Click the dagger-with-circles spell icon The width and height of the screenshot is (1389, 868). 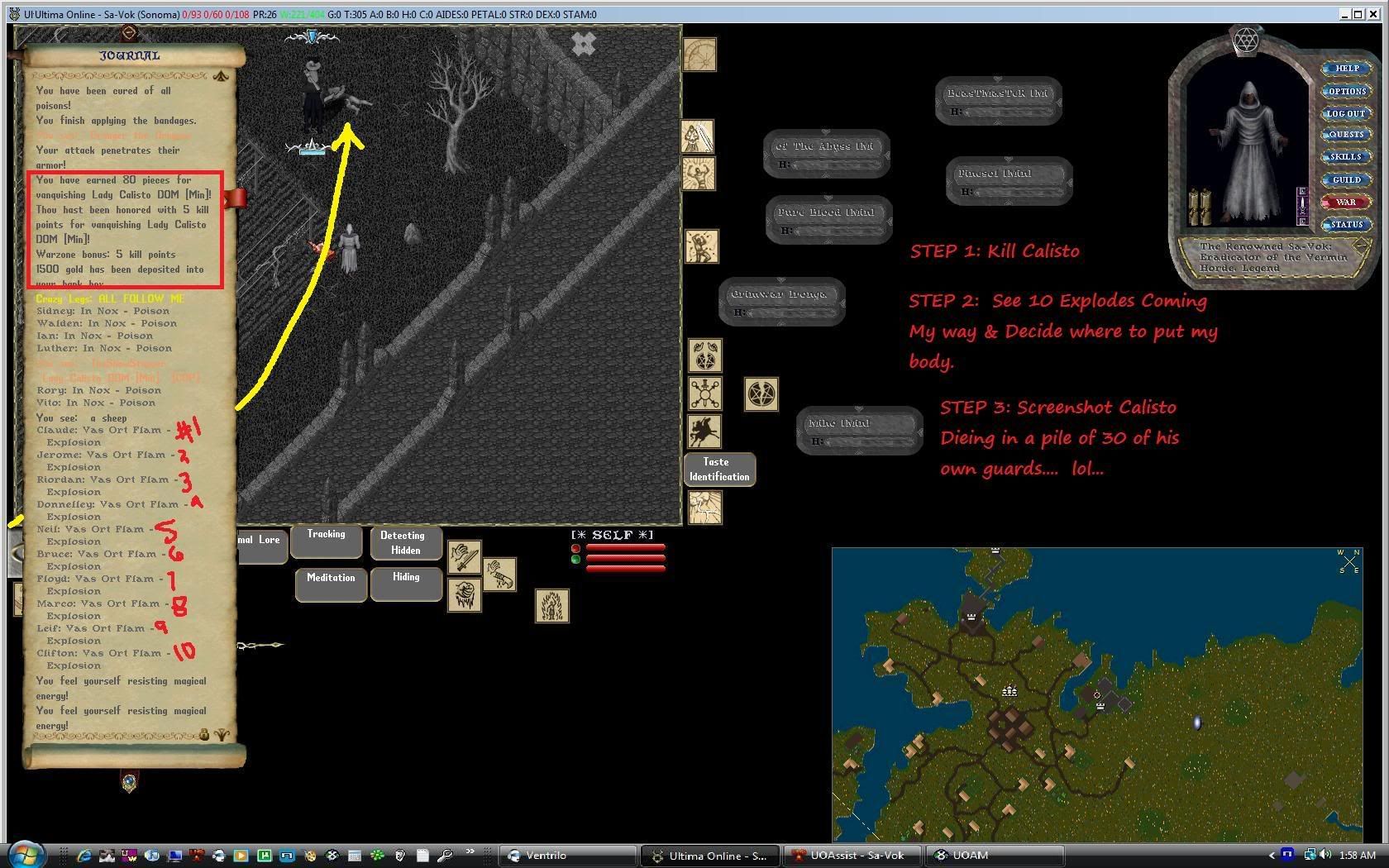click(705, 393)
